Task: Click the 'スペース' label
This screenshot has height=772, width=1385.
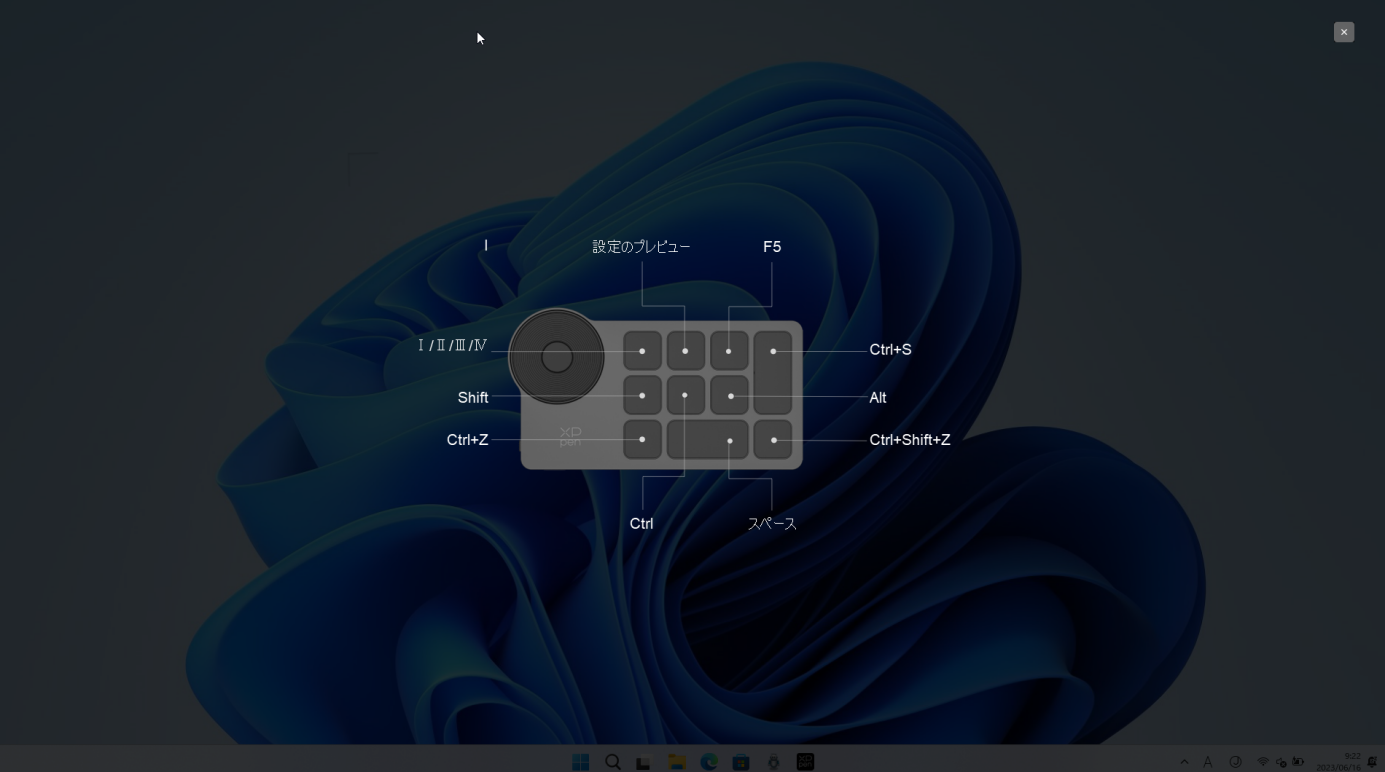Action: (x=772, y=524)
